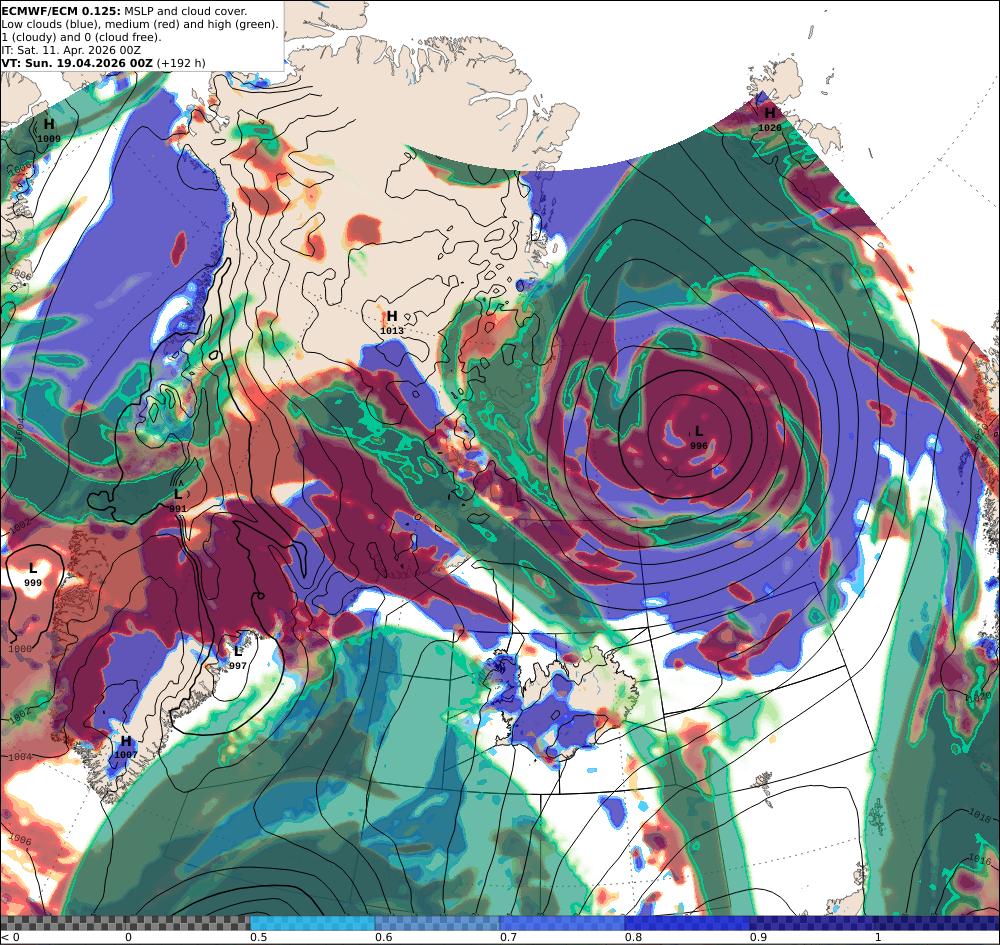Click the high pressure marker labeled 1009

(x=49, y=129)
